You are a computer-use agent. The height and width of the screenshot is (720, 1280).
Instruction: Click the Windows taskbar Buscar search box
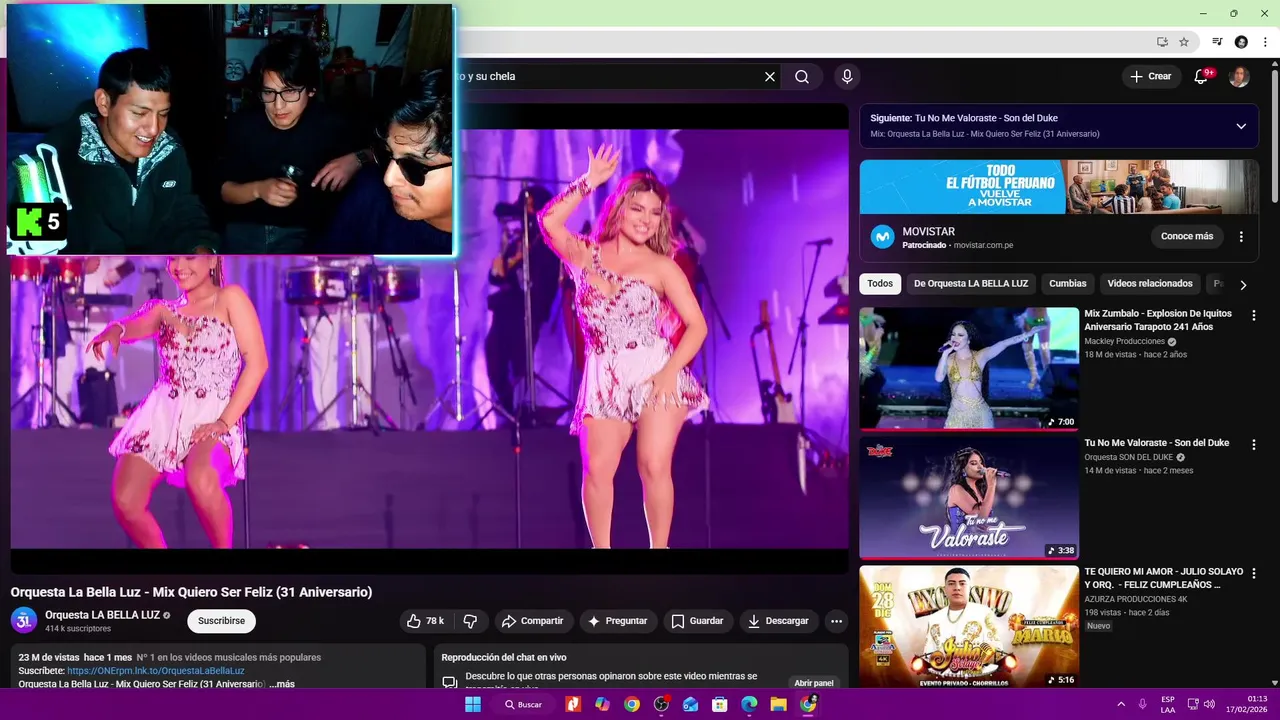523,704
